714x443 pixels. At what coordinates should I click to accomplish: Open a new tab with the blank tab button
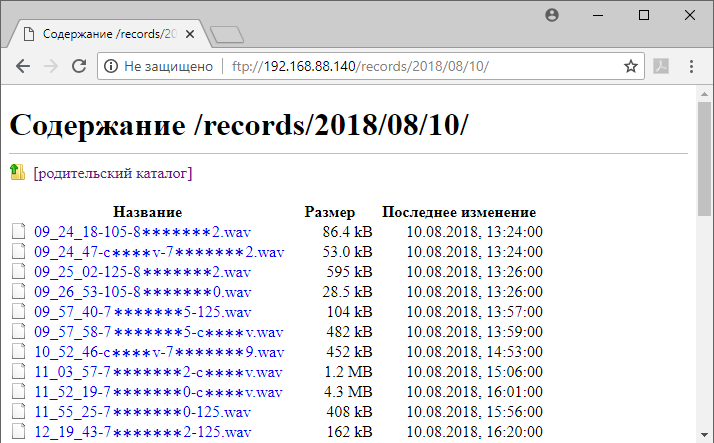(227, 35)
